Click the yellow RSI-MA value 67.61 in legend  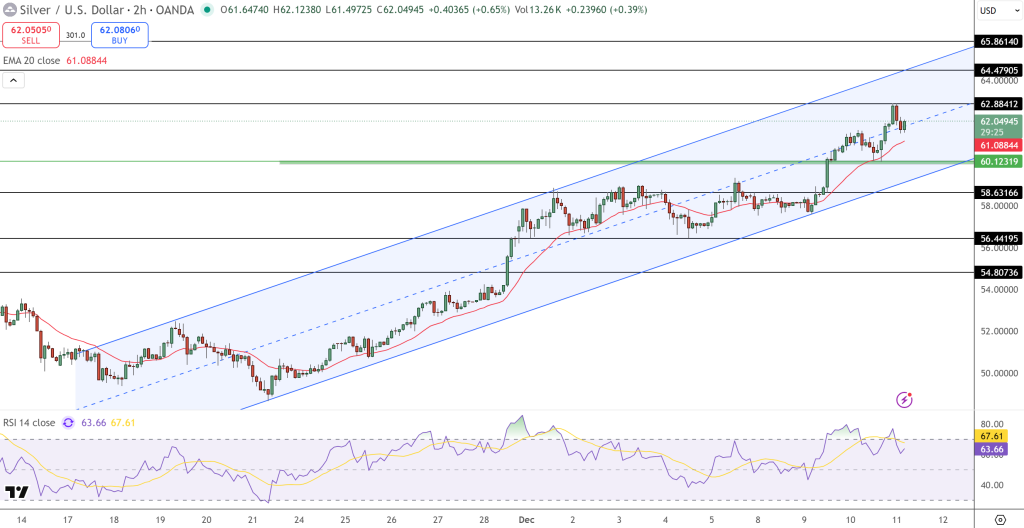pos(123,423)
